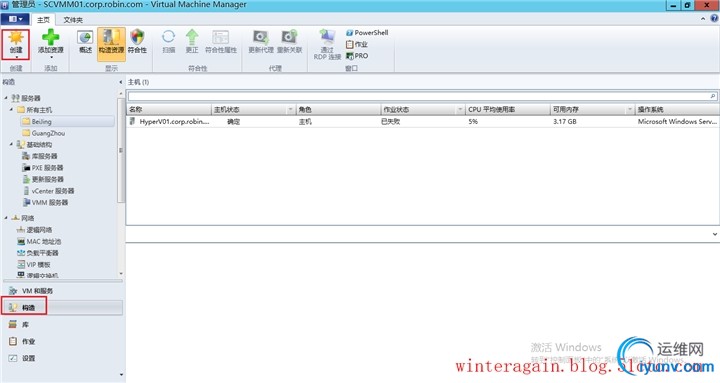
Task: Open 作业 jobs window from ribbon
Action: tap(357, 44)
